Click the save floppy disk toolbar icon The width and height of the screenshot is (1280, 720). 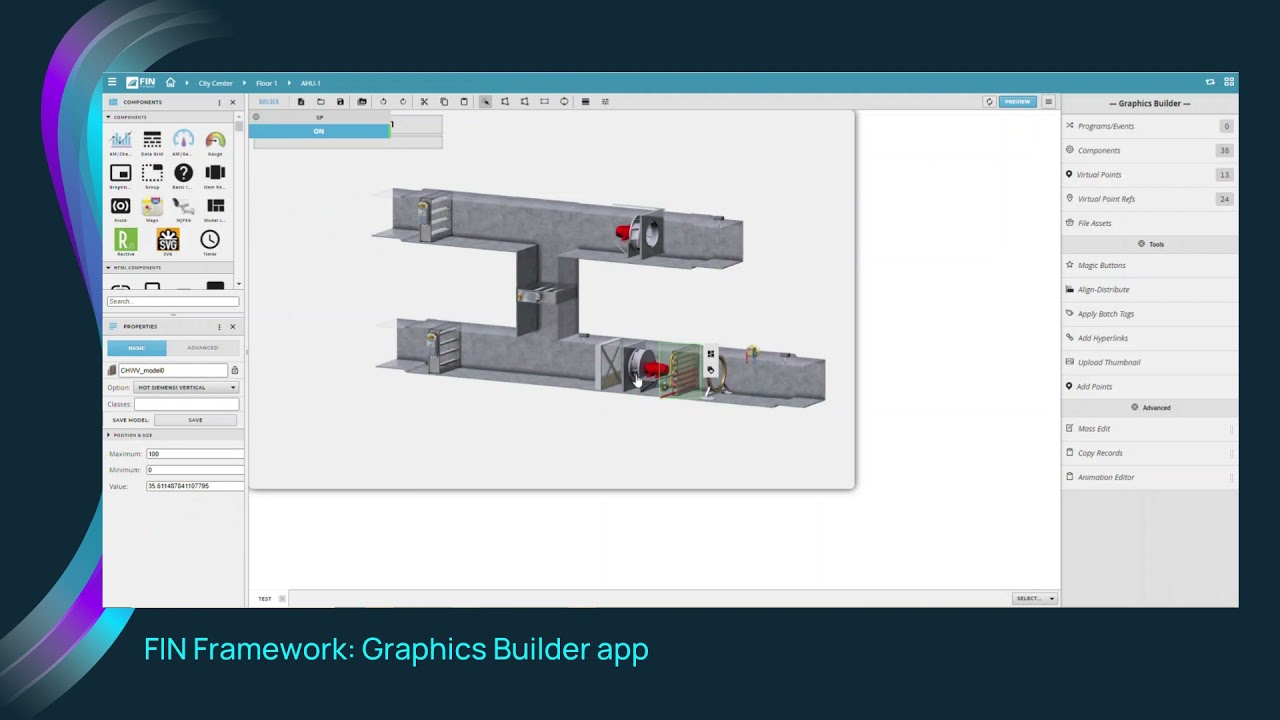click(x=340, y=101)
